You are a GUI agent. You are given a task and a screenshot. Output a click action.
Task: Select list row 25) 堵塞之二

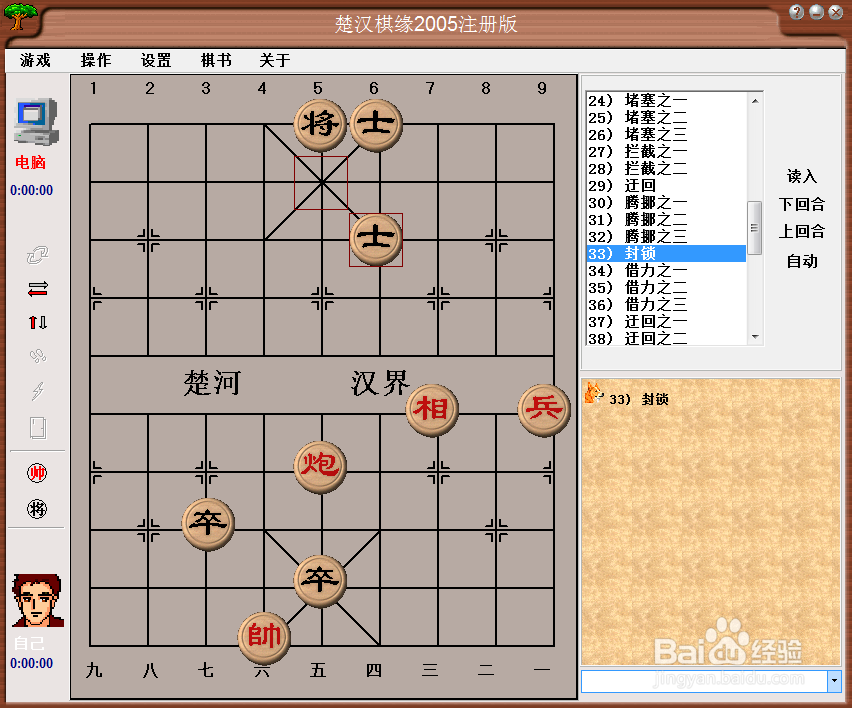click(666, 117)
